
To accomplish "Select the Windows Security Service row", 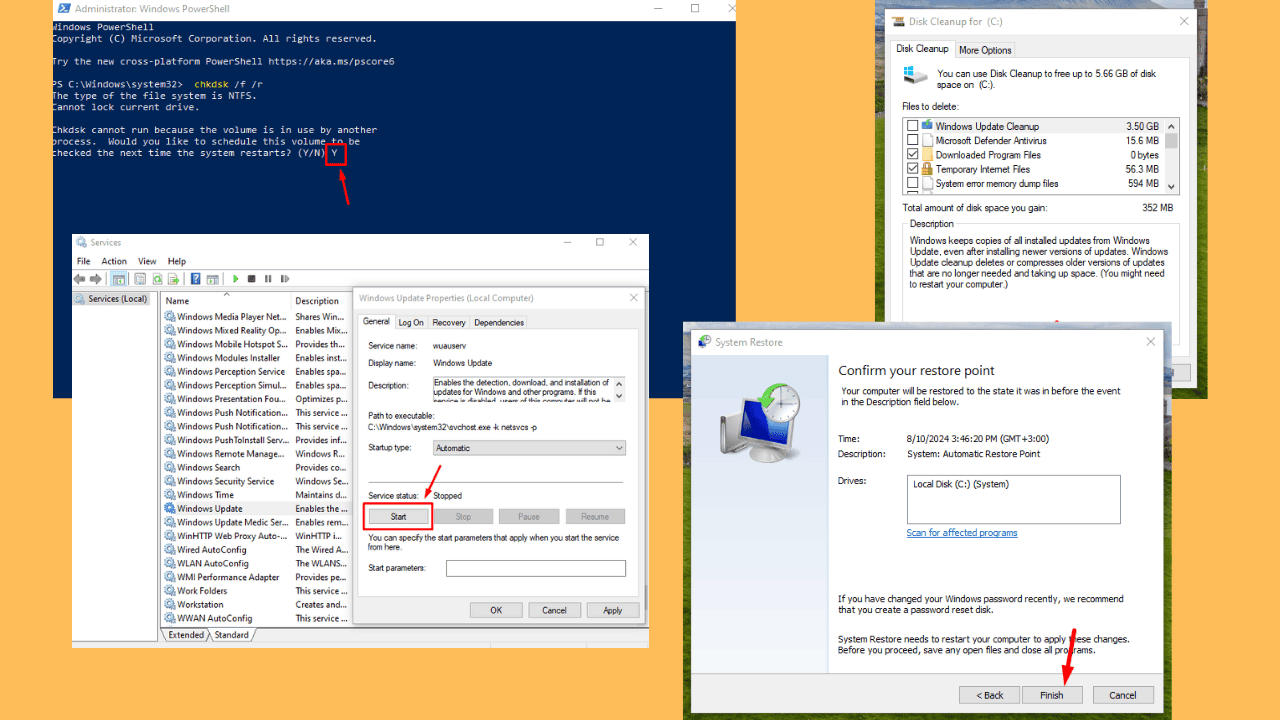I will click(x=257, y=481).
